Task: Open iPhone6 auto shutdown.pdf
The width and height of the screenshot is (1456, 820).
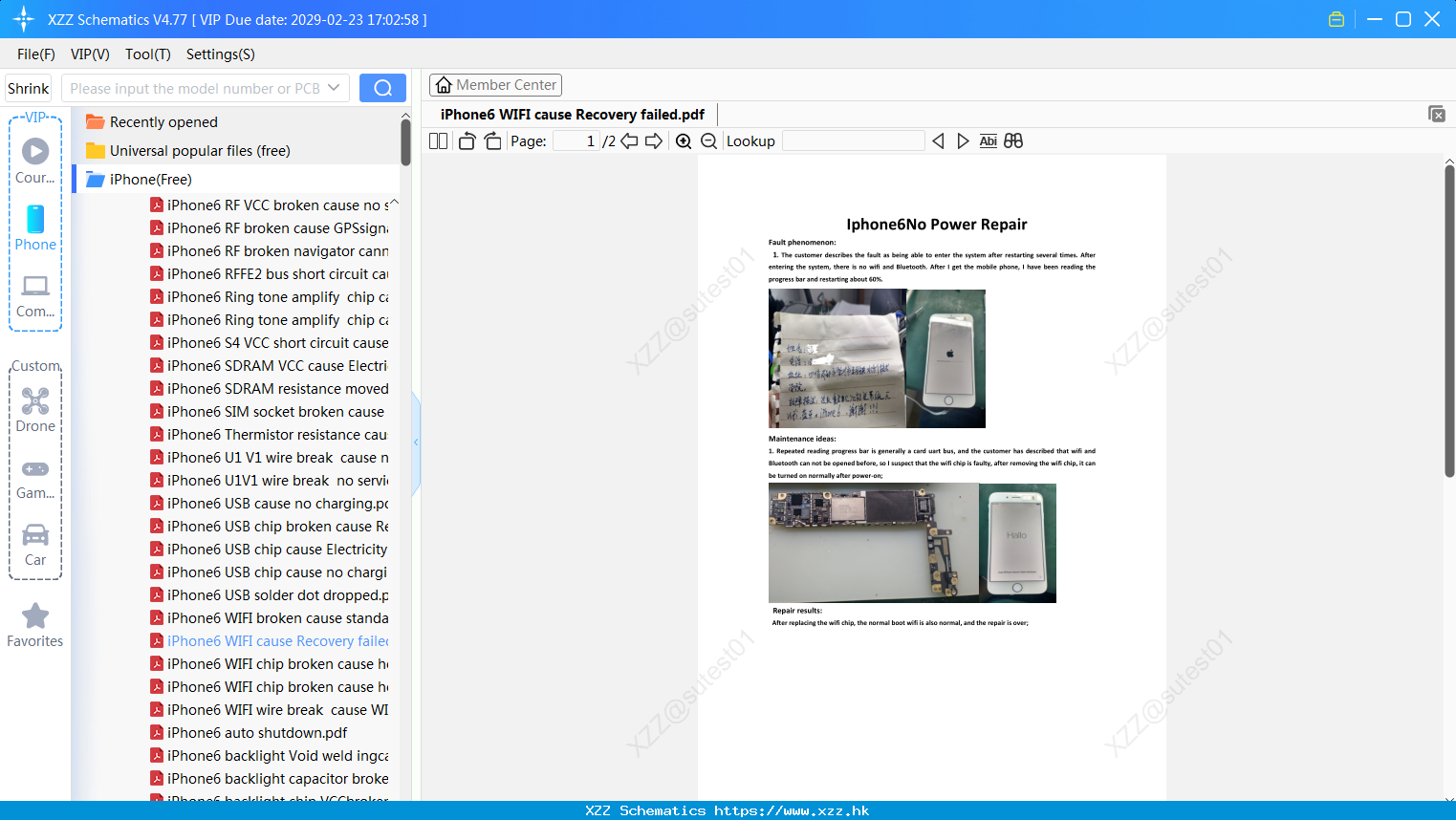Action: [250, 732]
